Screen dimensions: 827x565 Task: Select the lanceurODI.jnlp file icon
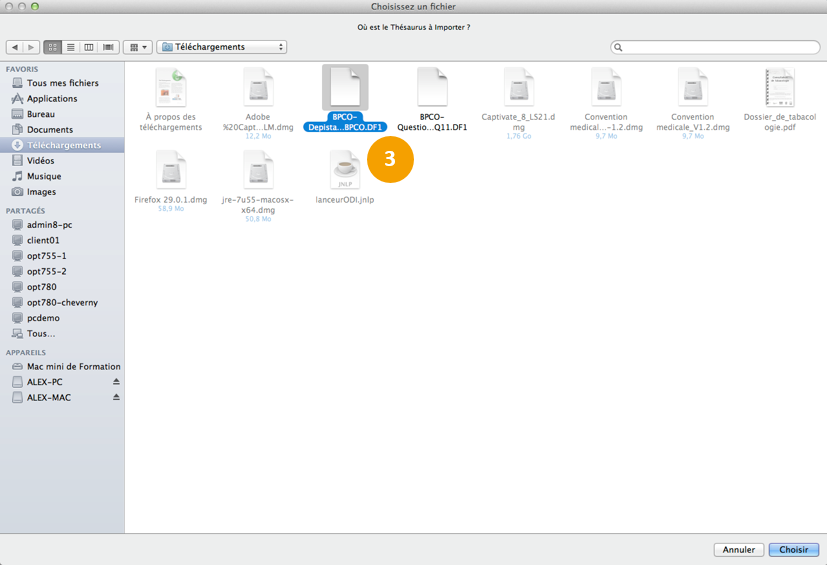pos(345,170)
